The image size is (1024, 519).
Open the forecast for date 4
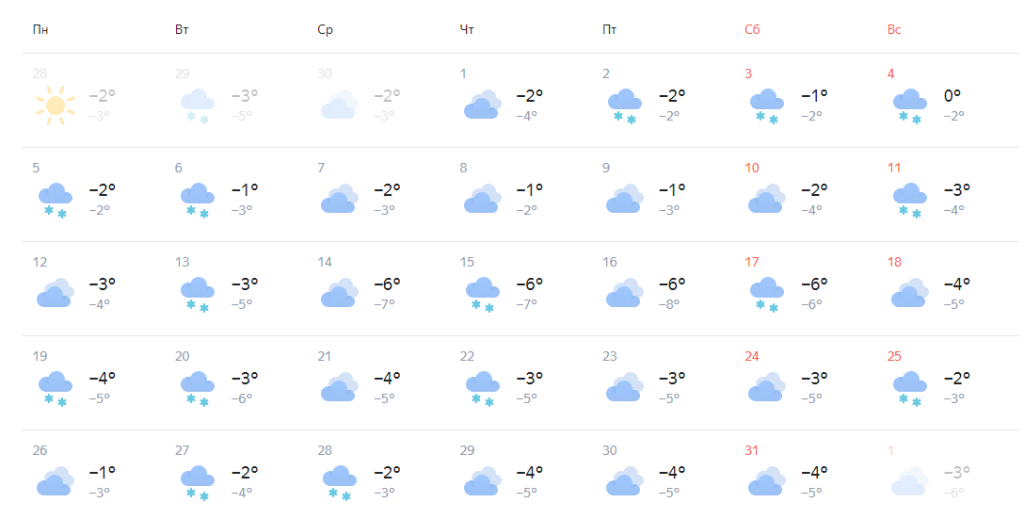891,74
